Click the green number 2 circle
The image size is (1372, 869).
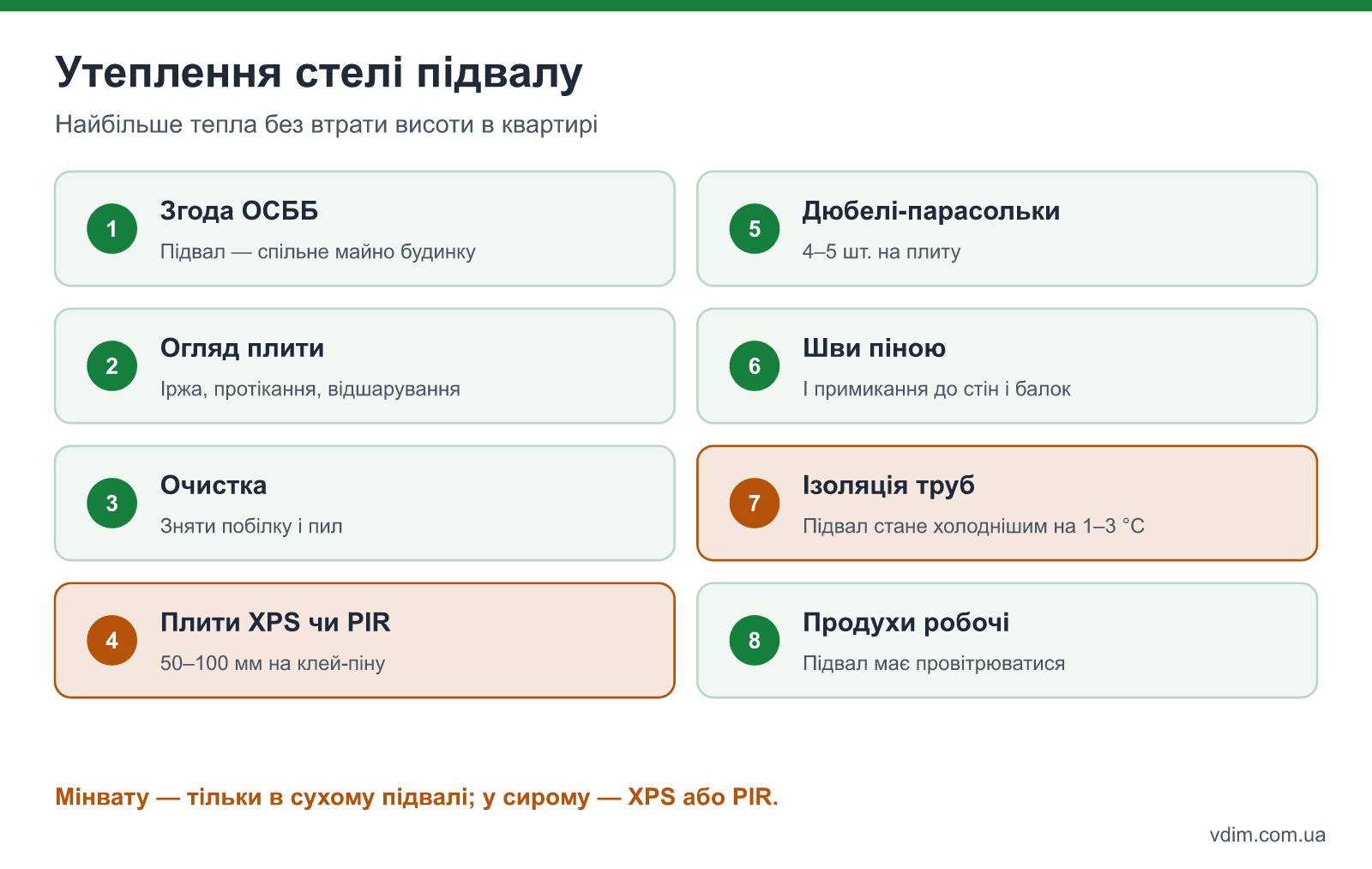click(x=112, y=365)
